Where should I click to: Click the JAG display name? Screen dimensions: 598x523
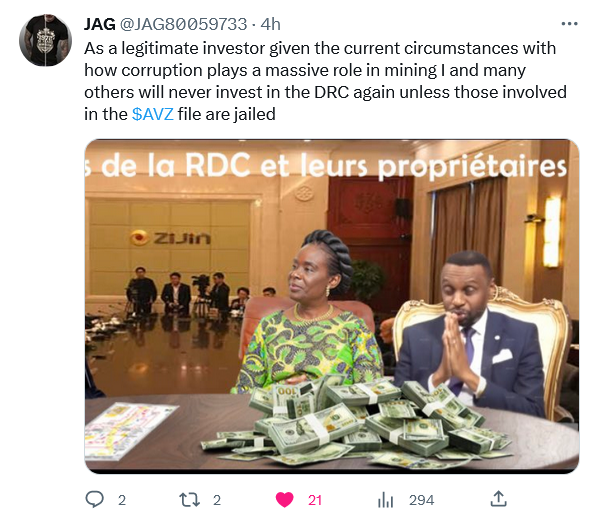[100, 24]
